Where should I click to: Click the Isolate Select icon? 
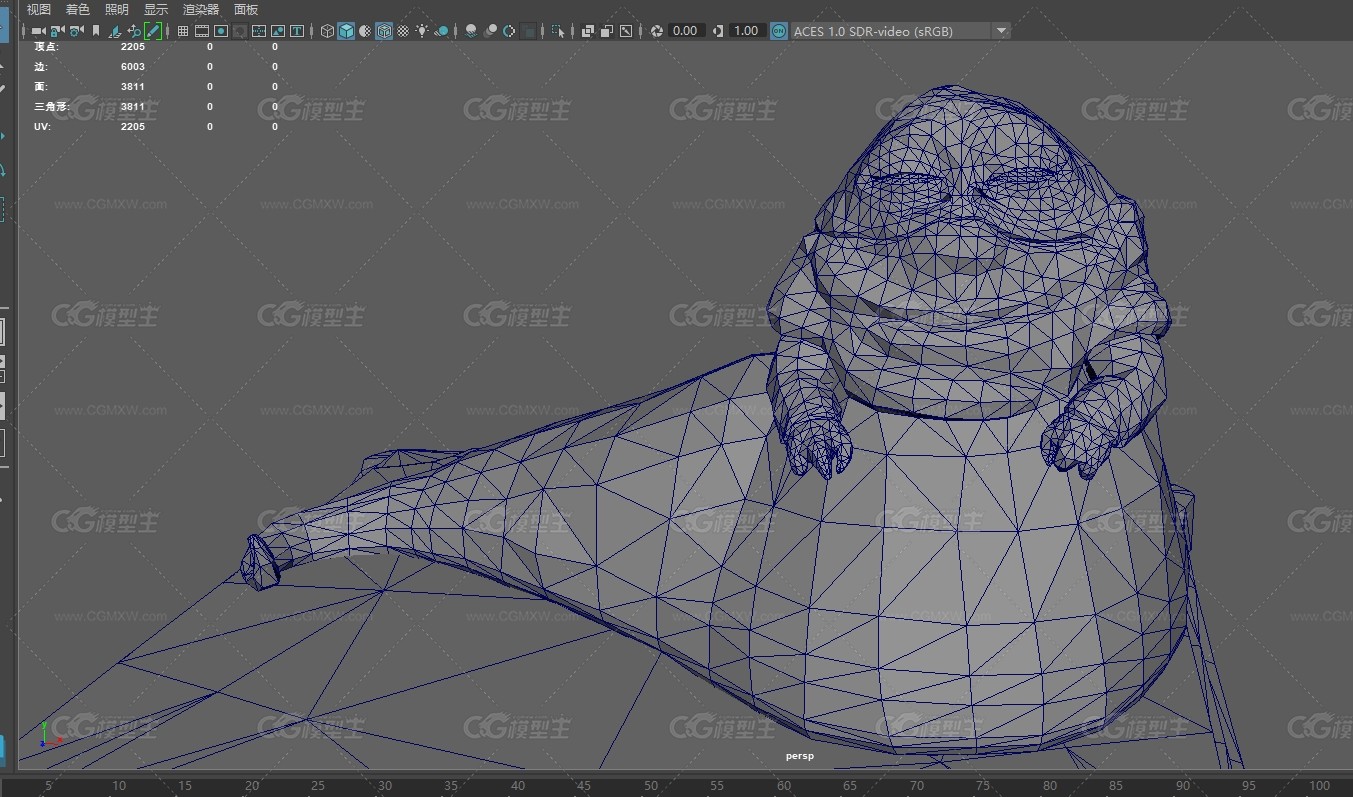coord(557,31)
